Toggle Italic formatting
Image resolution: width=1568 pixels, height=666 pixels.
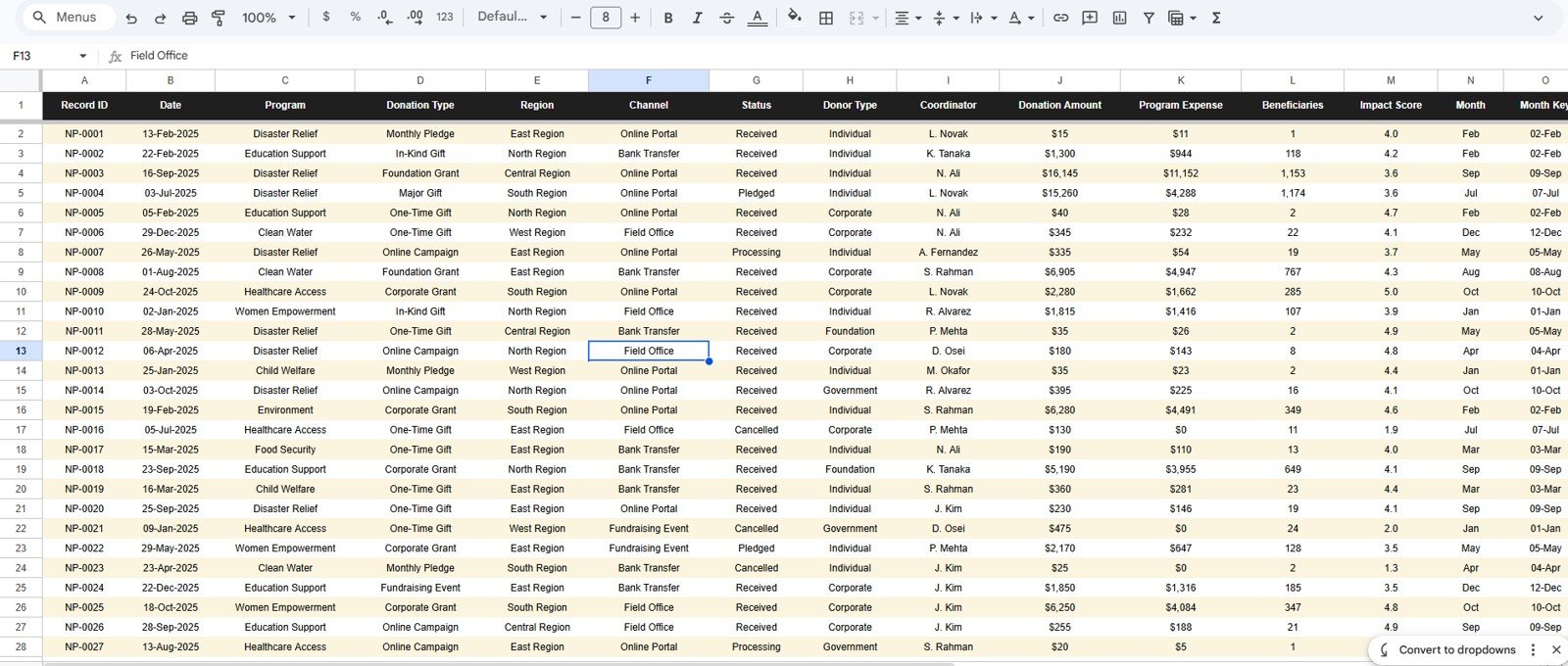point(698,18)
